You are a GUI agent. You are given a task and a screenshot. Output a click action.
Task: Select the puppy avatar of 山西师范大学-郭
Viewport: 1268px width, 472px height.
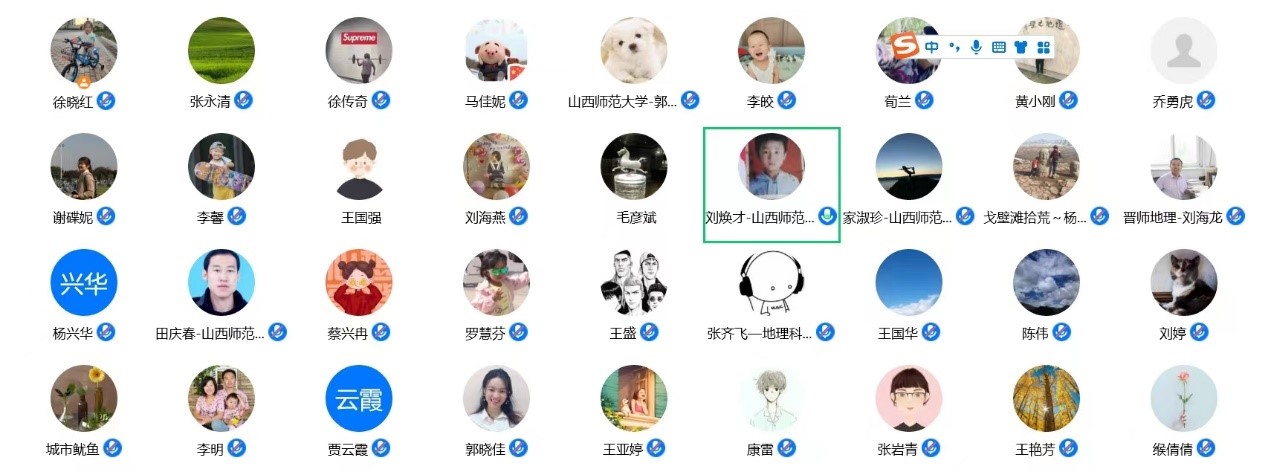[634, 50]
